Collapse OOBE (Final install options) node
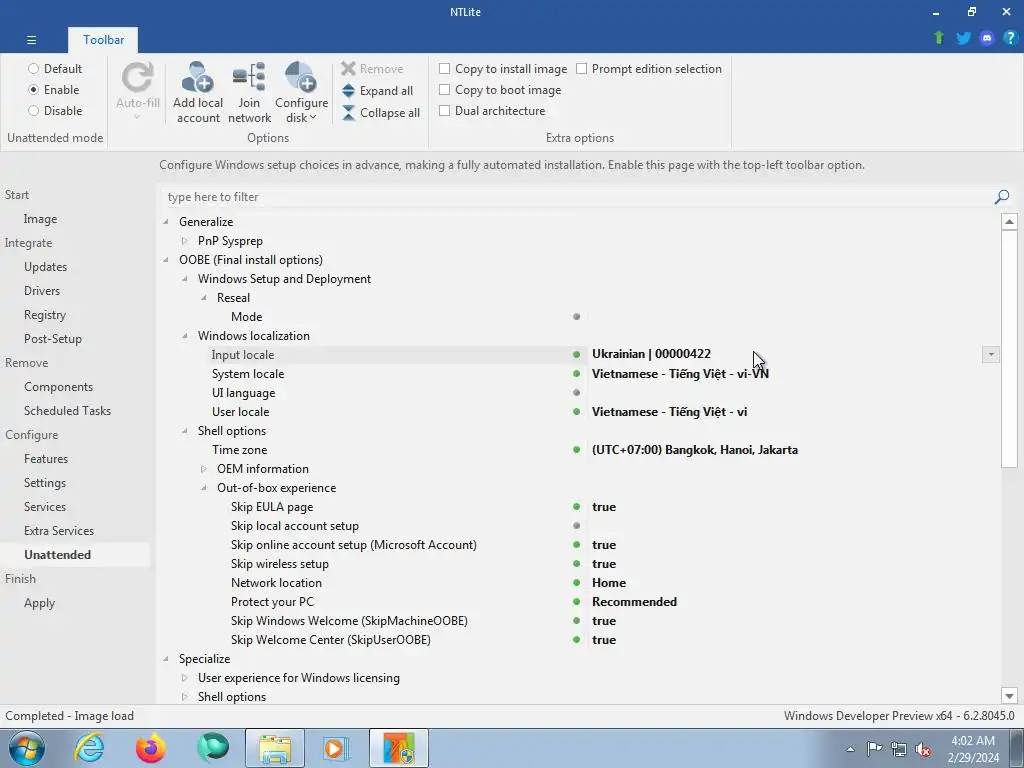The image size is (1024, 768). click(166, 260)
